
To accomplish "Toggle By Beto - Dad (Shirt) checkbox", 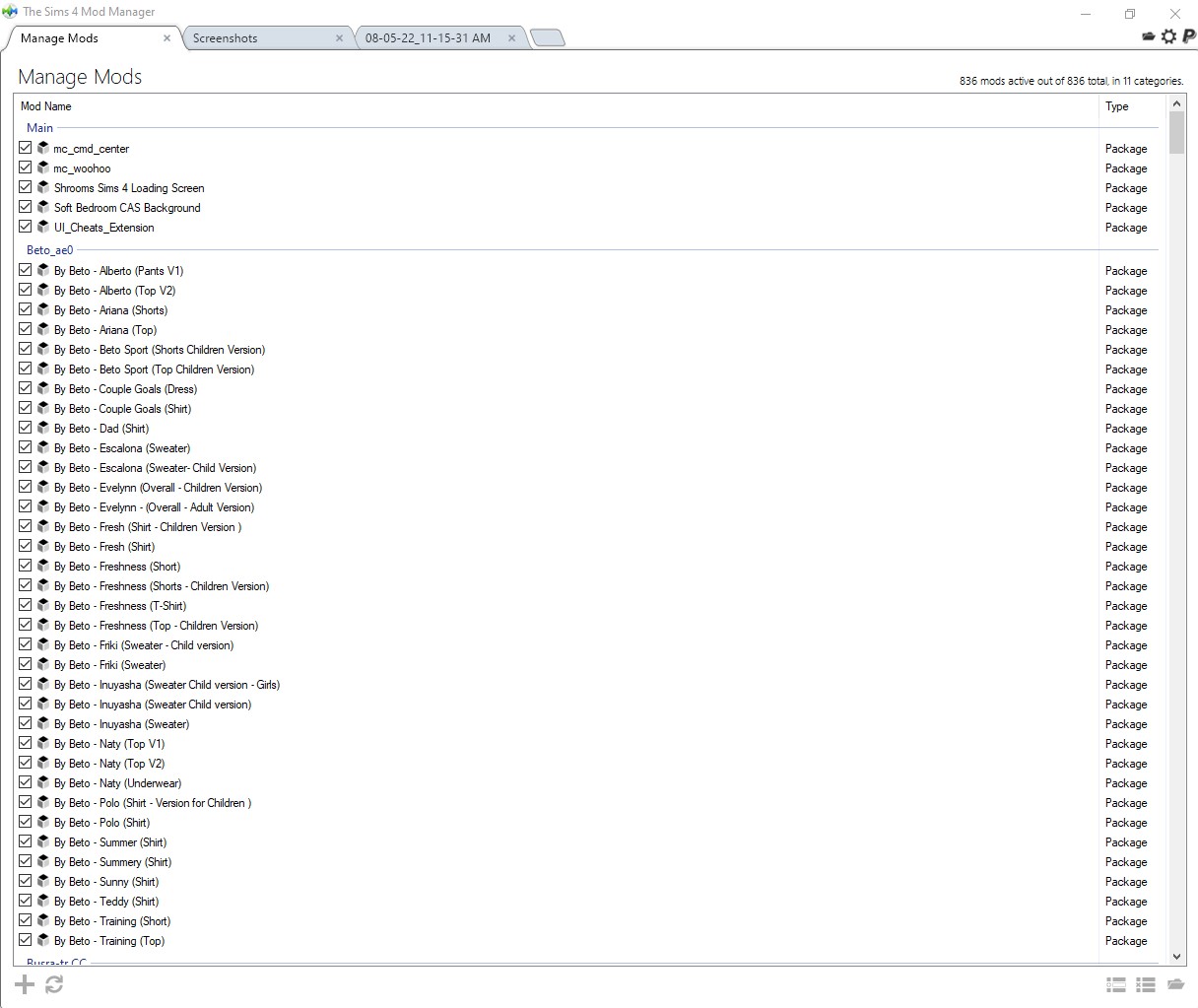I will pos(26,428).
